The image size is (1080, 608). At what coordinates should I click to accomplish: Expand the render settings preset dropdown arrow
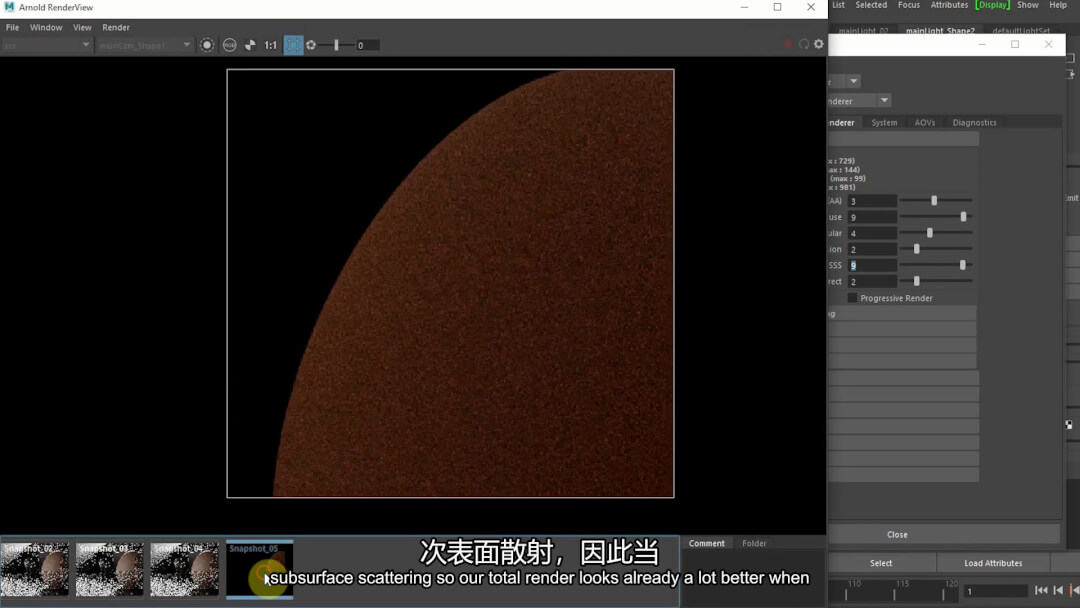click(853, 81)
